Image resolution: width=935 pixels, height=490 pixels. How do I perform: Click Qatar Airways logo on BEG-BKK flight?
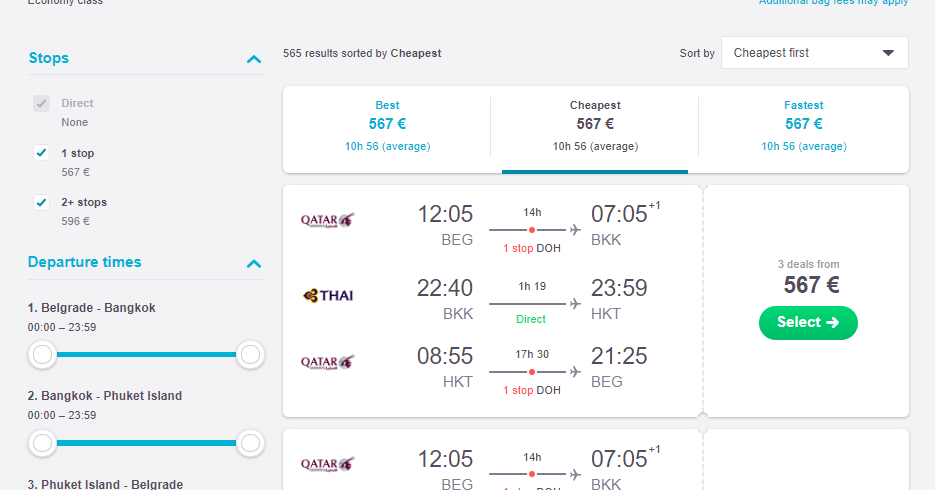point(327,220)
